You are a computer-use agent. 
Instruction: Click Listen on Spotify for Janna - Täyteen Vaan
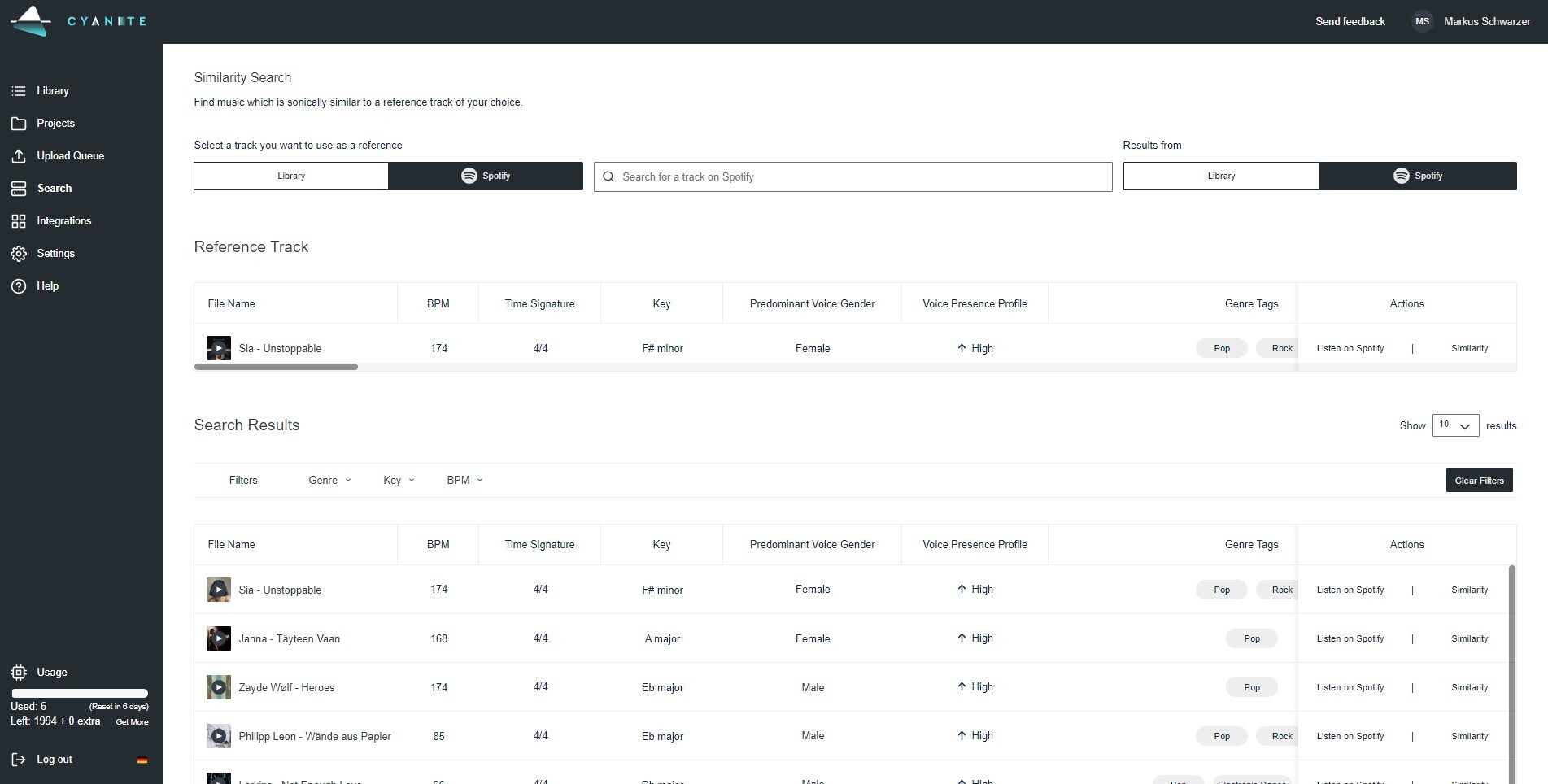coord(1350,638)
